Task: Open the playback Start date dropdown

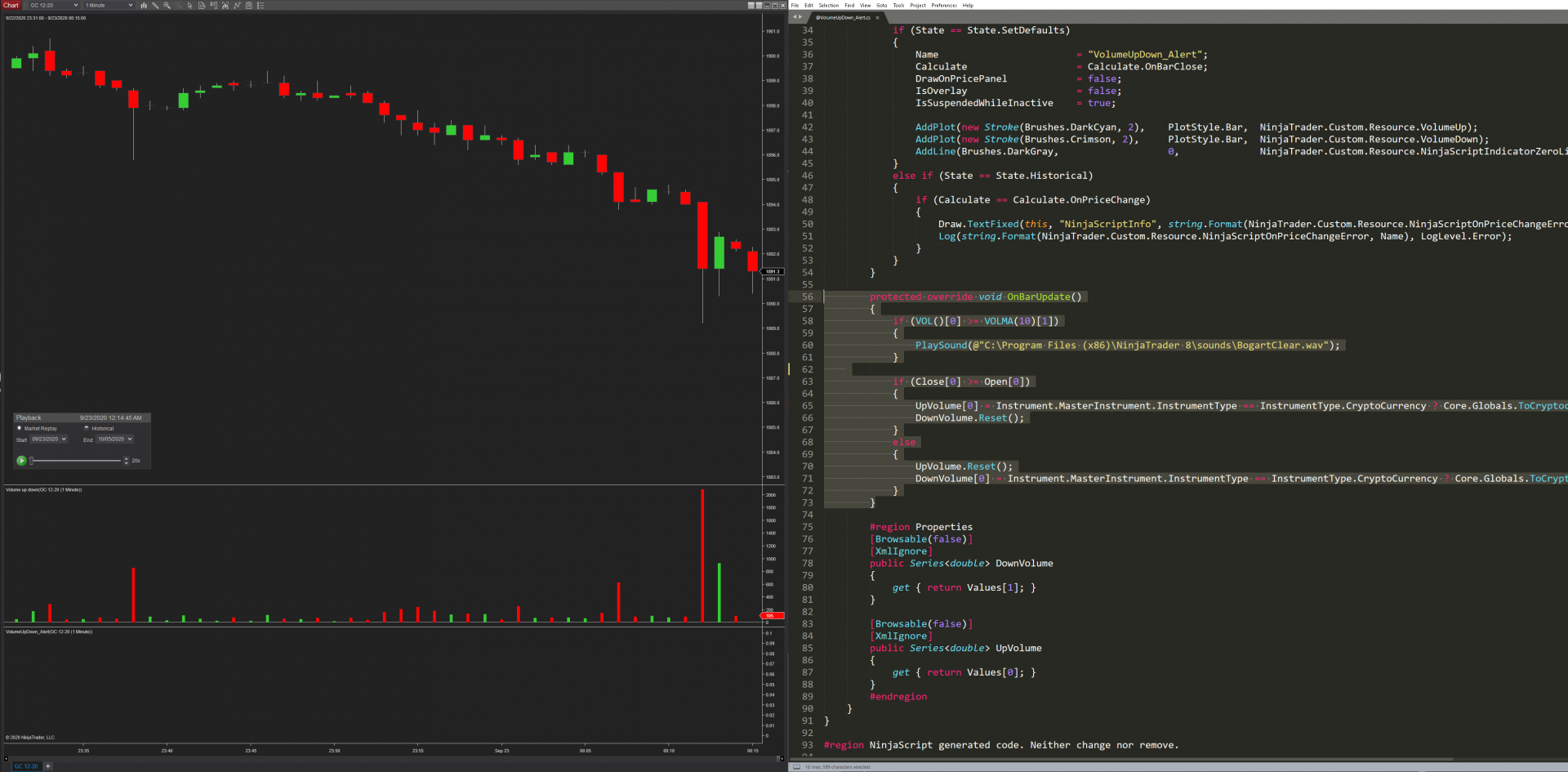Action: [x=49, y=440]
